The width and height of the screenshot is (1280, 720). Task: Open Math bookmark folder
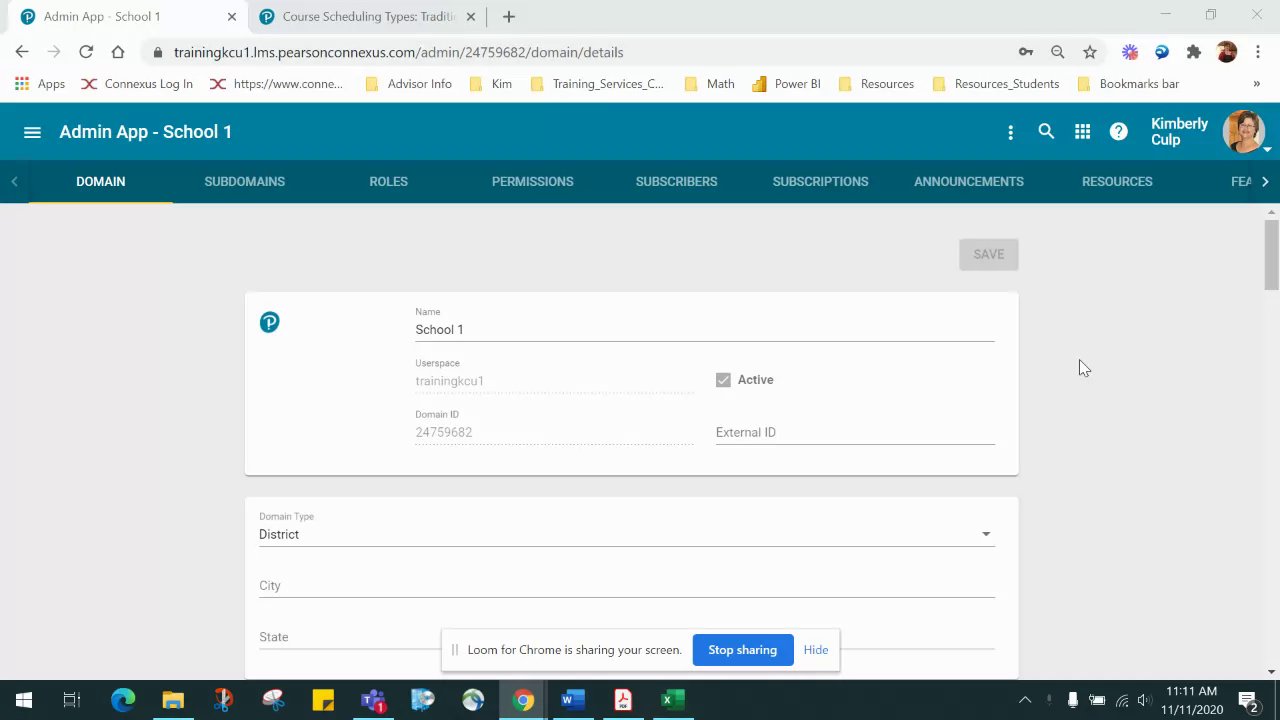coord(709,84)
